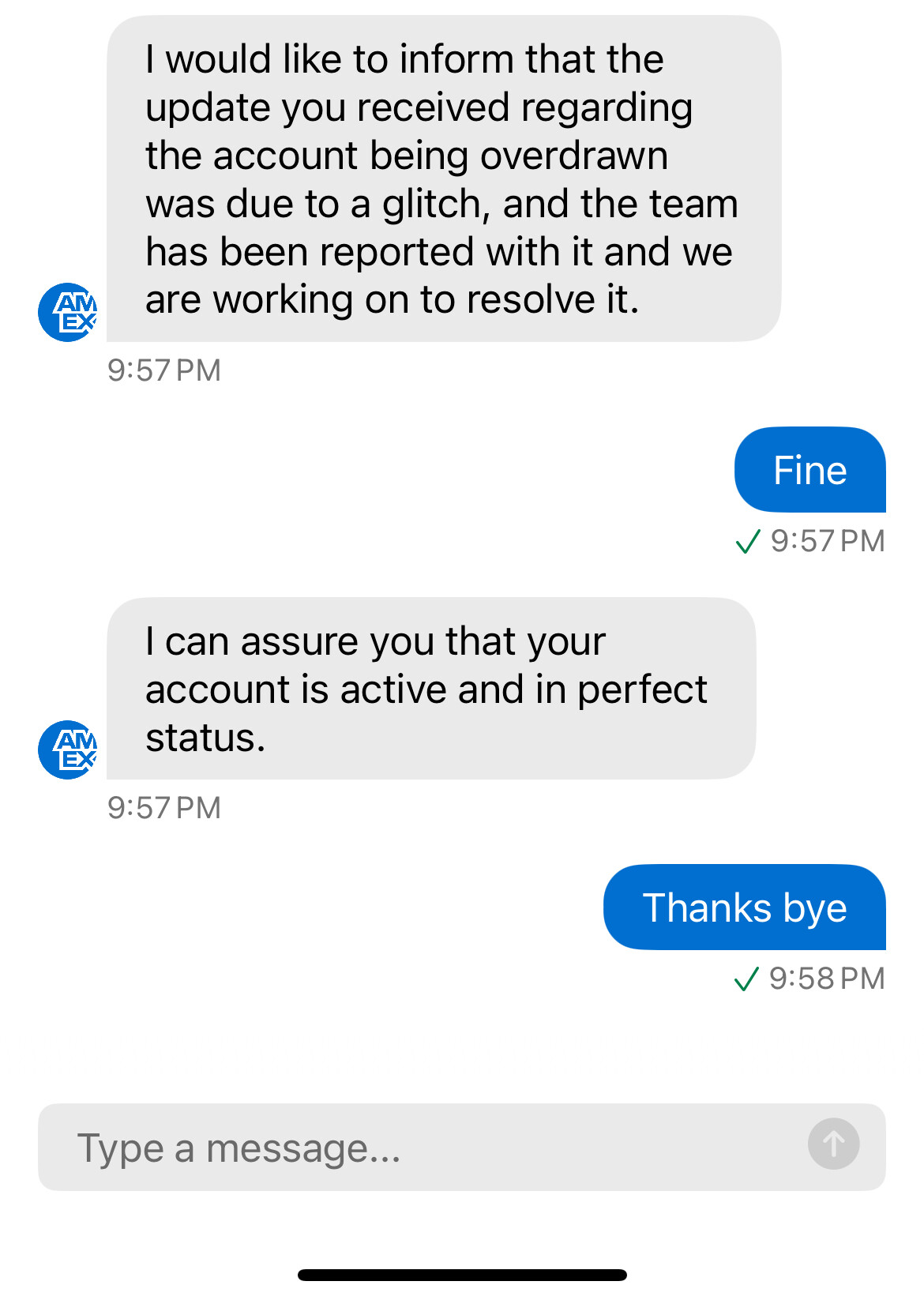Click the word 'glitch' in the first message
Screen dimensions: 924x1300
point(433,205)
